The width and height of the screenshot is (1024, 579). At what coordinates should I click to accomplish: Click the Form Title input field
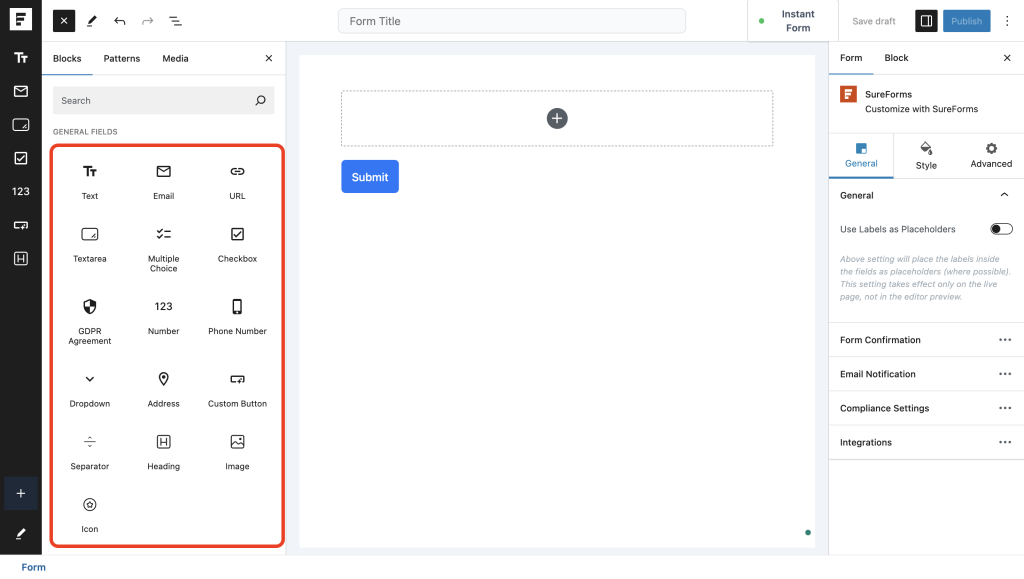pos(511,20)
